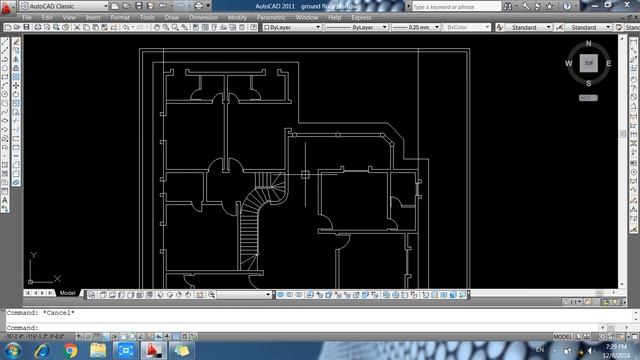The height and width of the screenshot is (360, 640).
Task: Open the File menu
Action: pos(27,18)
